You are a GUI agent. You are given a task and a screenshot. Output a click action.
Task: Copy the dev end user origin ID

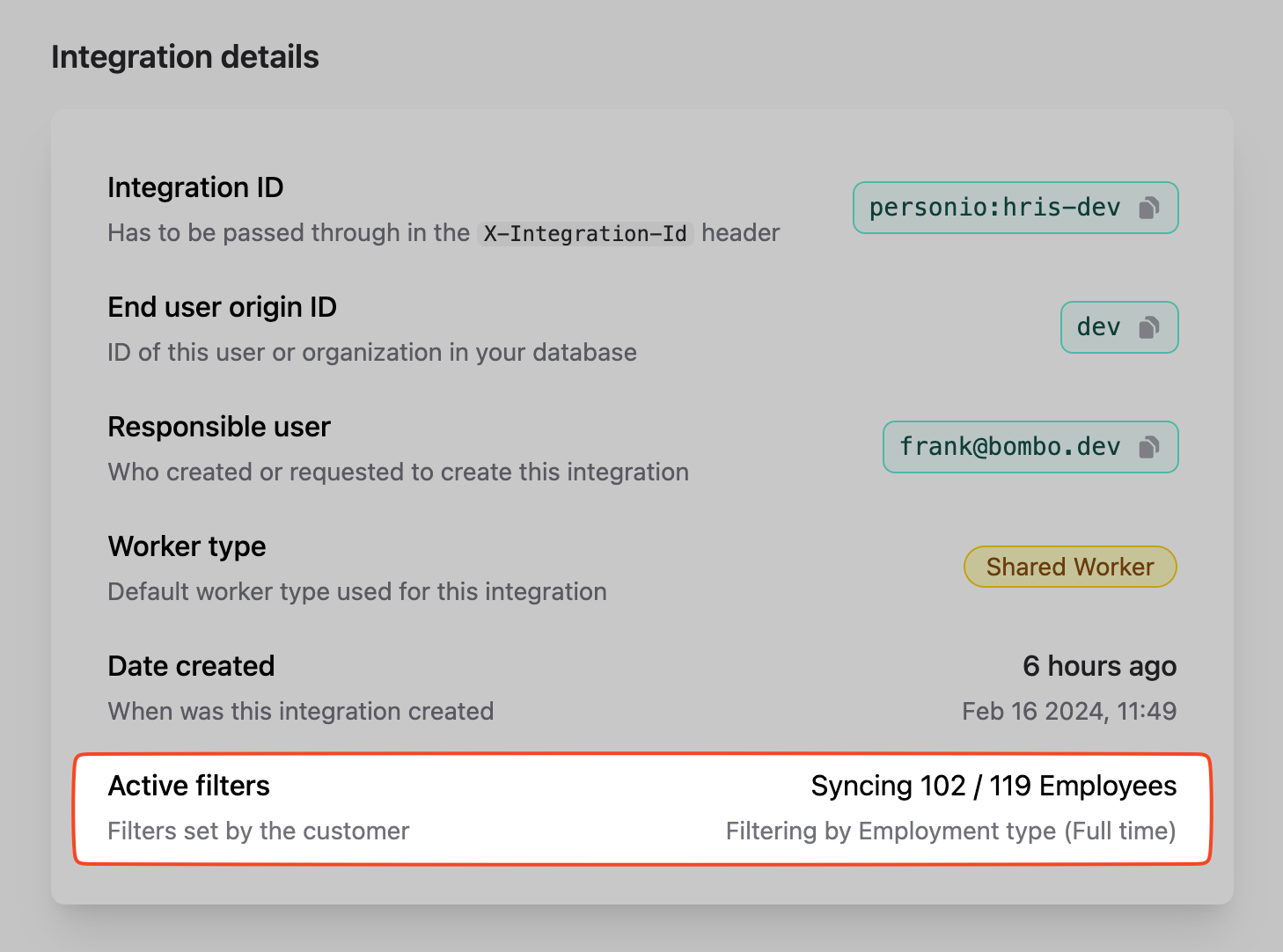(1149, 327)
